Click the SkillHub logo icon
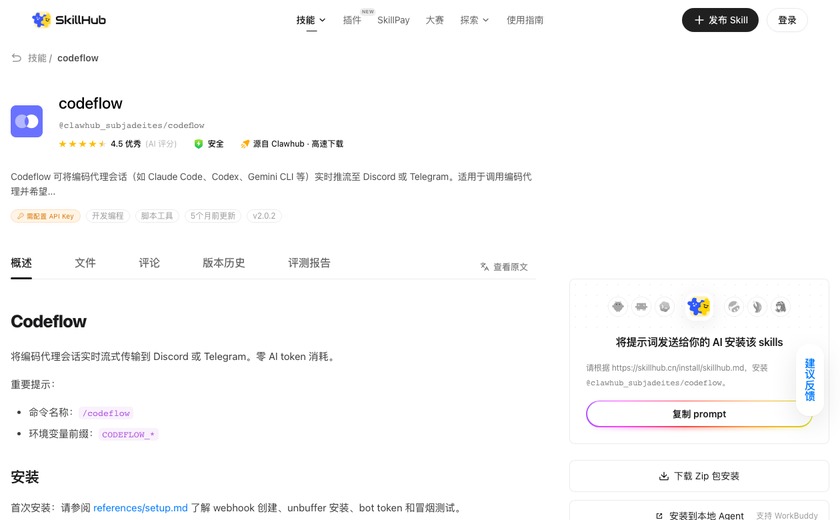This screenshot has height=520, width=840. coord(41,20)
